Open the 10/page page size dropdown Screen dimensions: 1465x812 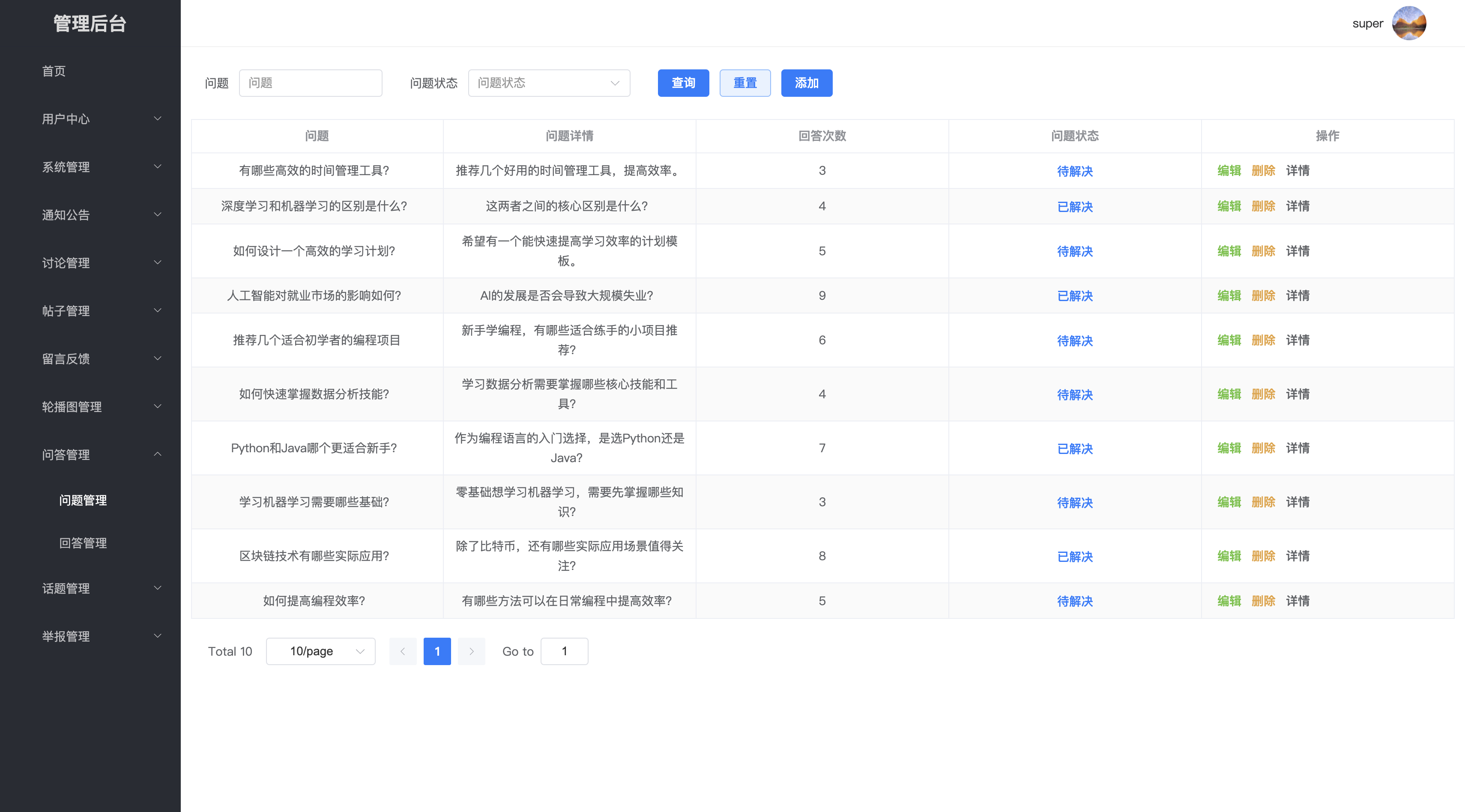(x=320, y=651)
